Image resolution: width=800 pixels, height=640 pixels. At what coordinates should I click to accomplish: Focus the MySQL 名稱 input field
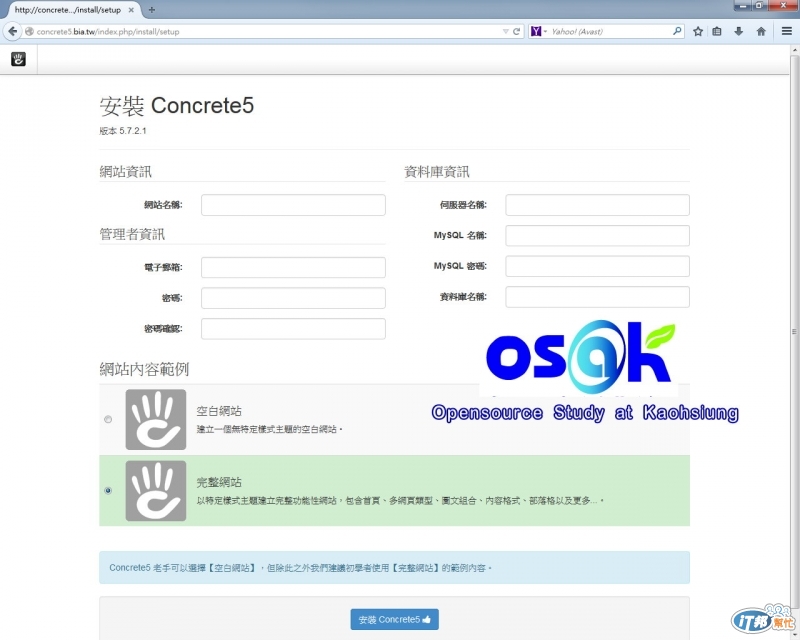(597, 235)
